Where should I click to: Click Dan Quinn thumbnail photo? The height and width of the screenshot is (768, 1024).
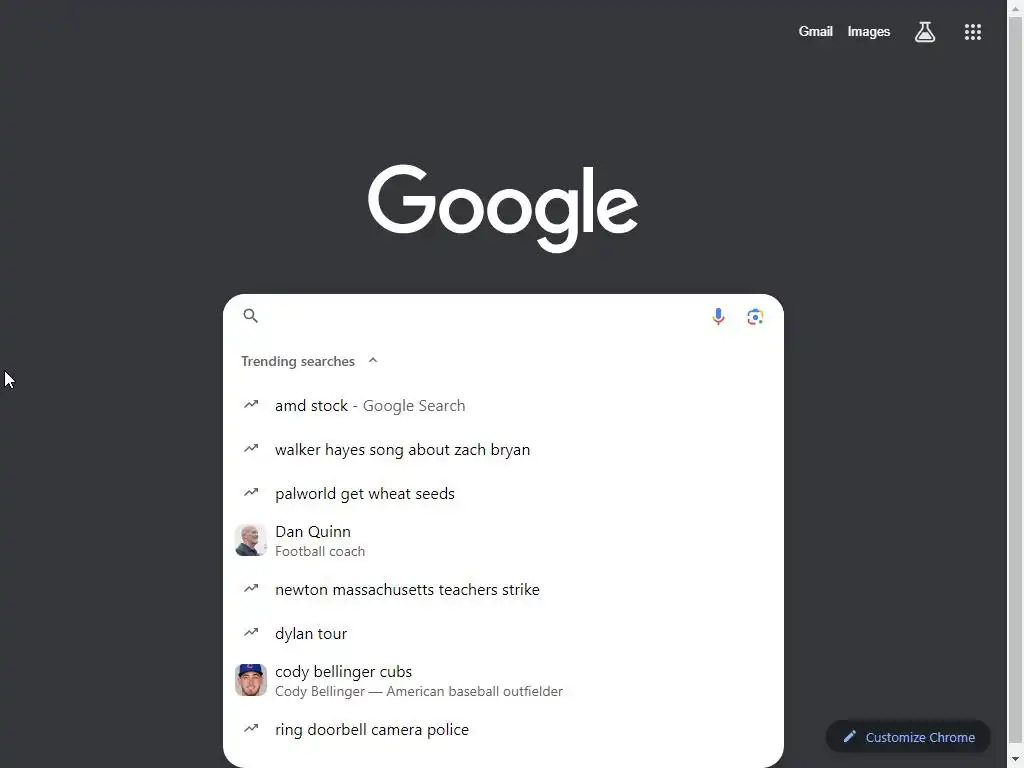pyautogui.click(x=251, y=540)
